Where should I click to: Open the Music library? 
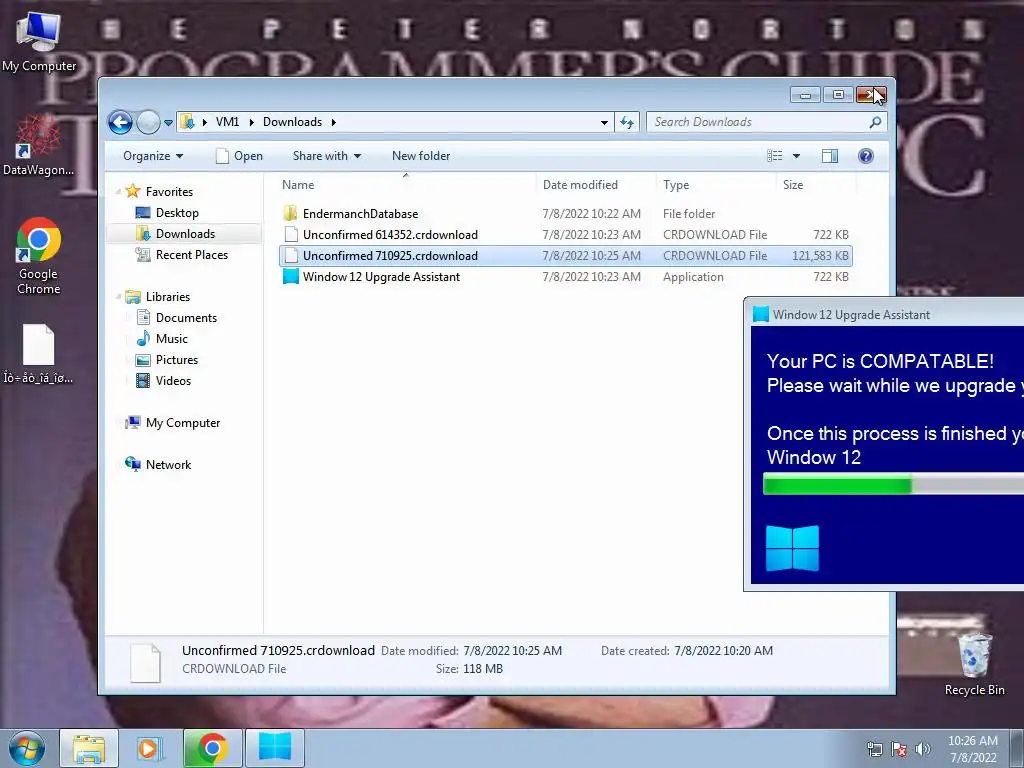(x=172, y=338)
